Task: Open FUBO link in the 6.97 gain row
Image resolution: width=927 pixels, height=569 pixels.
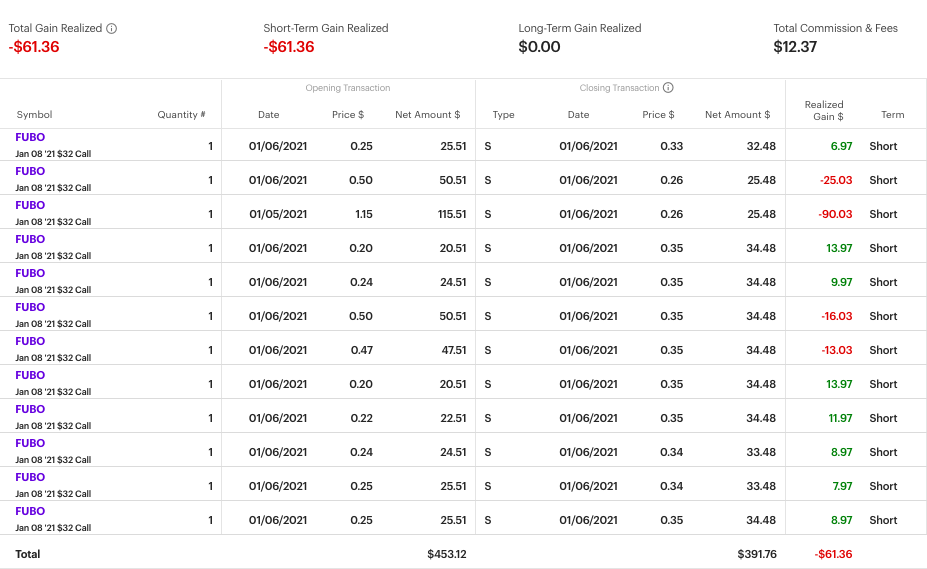Action: (30, 137)
